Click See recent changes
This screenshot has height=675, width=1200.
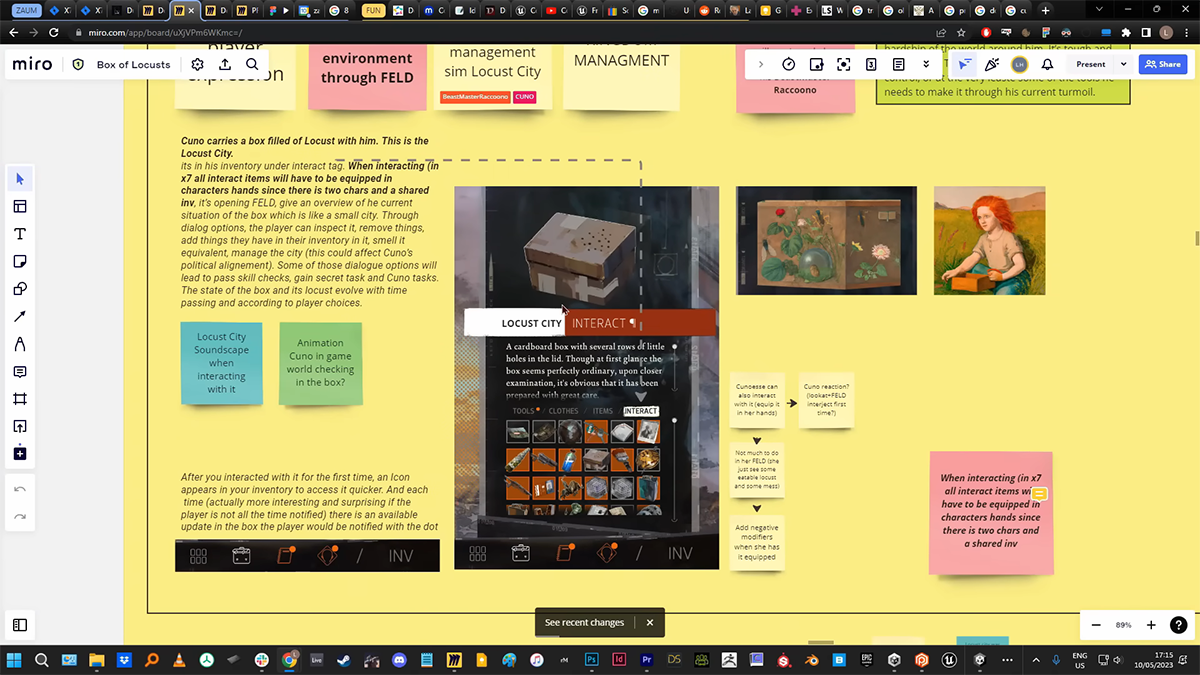[585, 622]
